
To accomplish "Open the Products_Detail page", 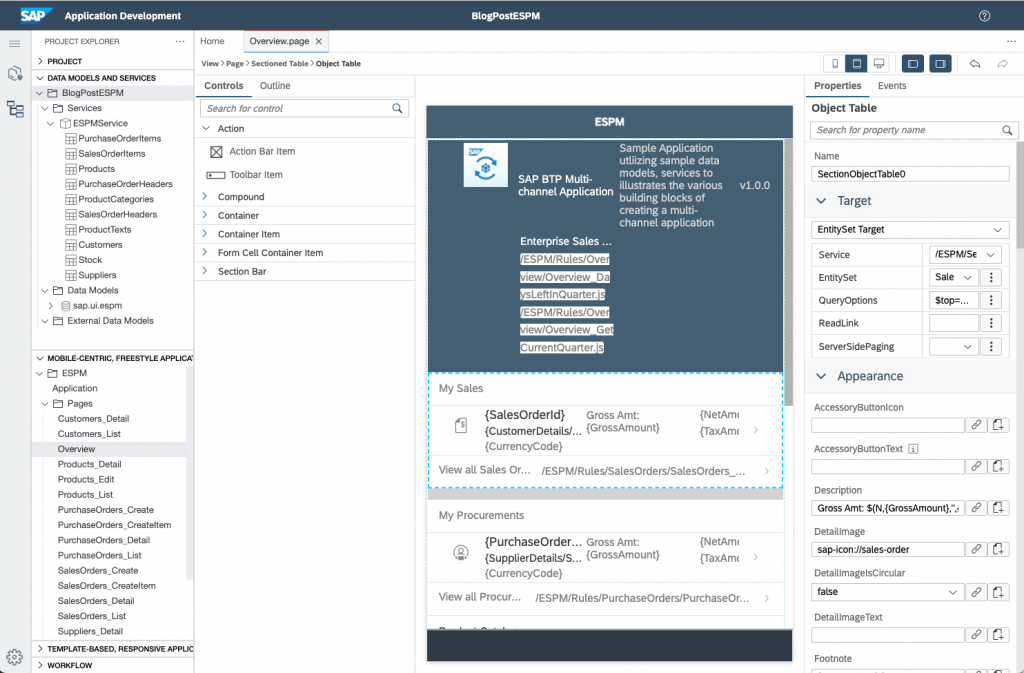I will (89, 464).
